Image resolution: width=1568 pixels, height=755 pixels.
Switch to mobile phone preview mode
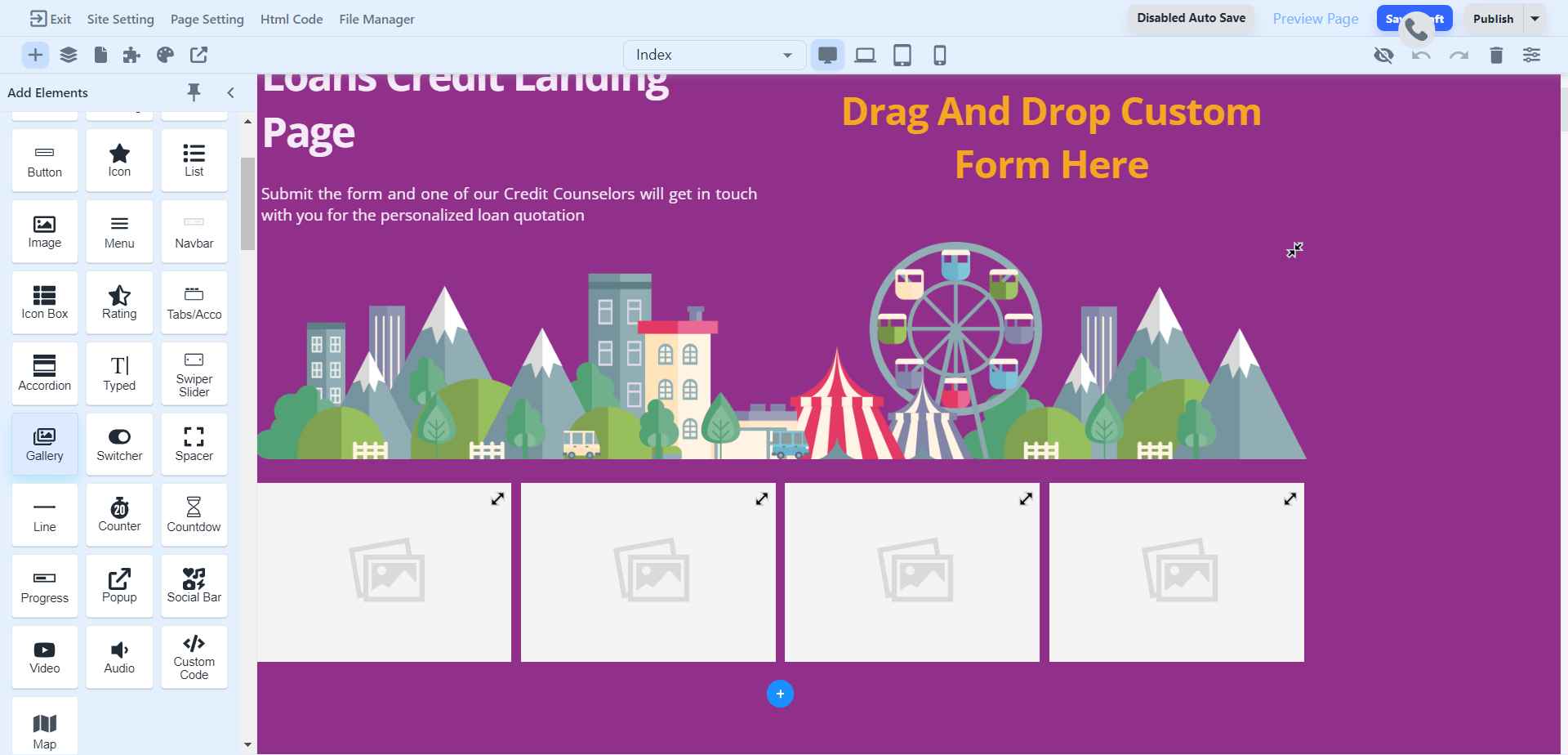938,55
